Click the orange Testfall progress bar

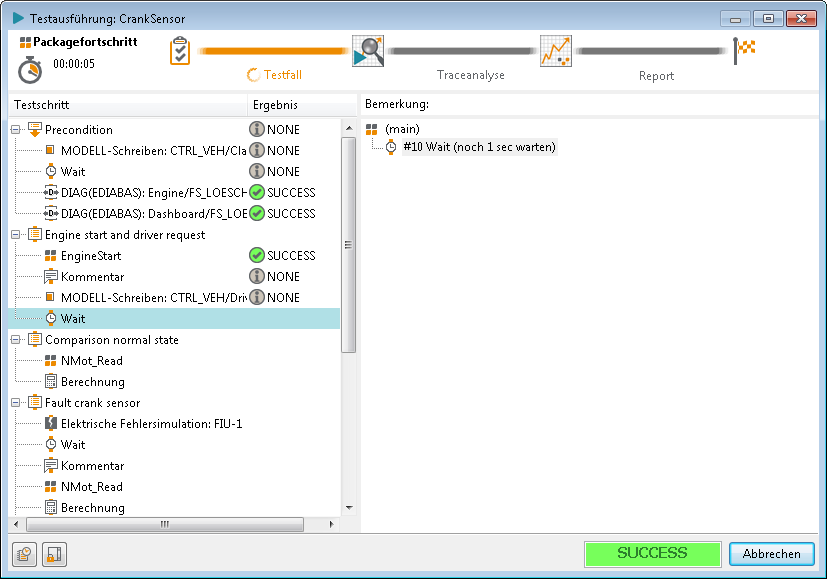coord(273,51)
